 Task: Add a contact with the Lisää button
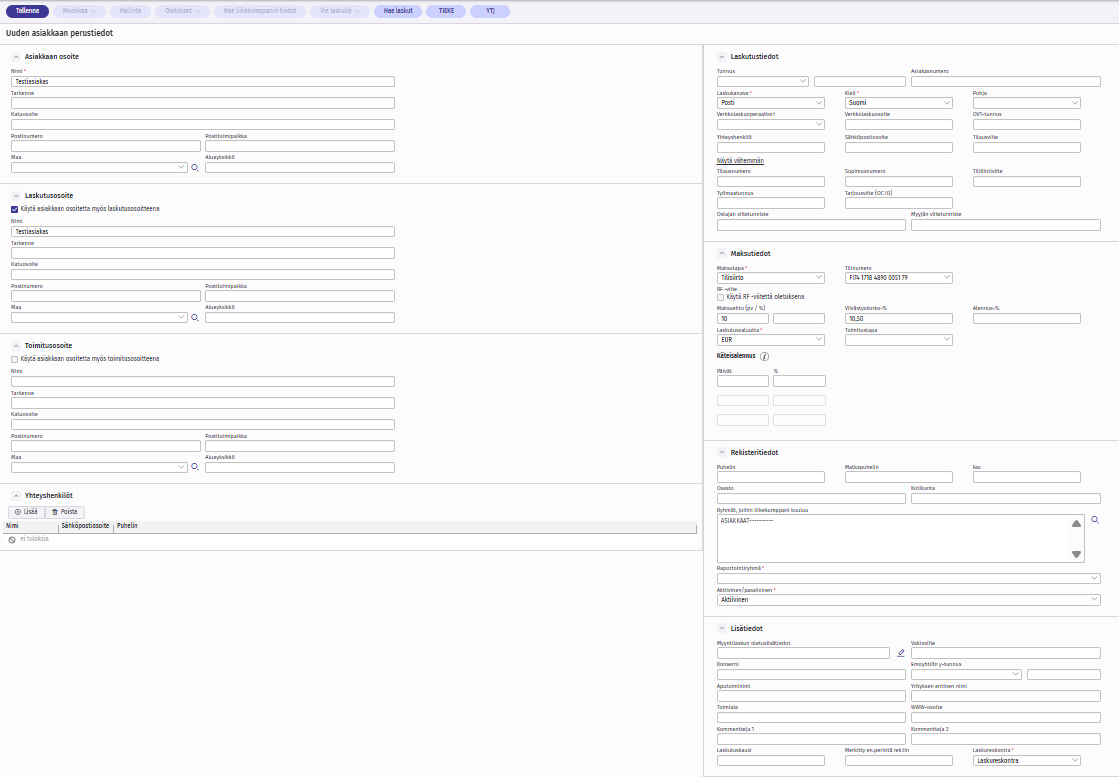27,511
